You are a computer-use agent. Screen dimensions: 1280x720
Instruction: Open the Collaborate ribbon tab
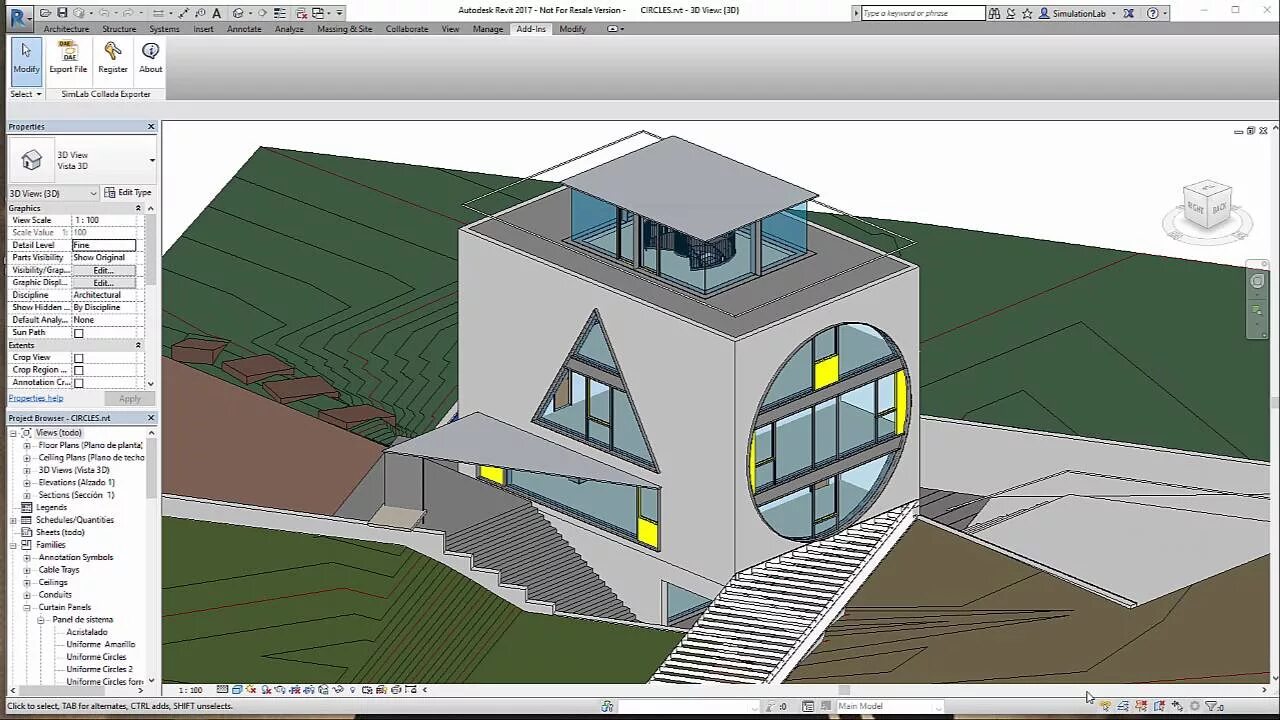pos(407,29)
